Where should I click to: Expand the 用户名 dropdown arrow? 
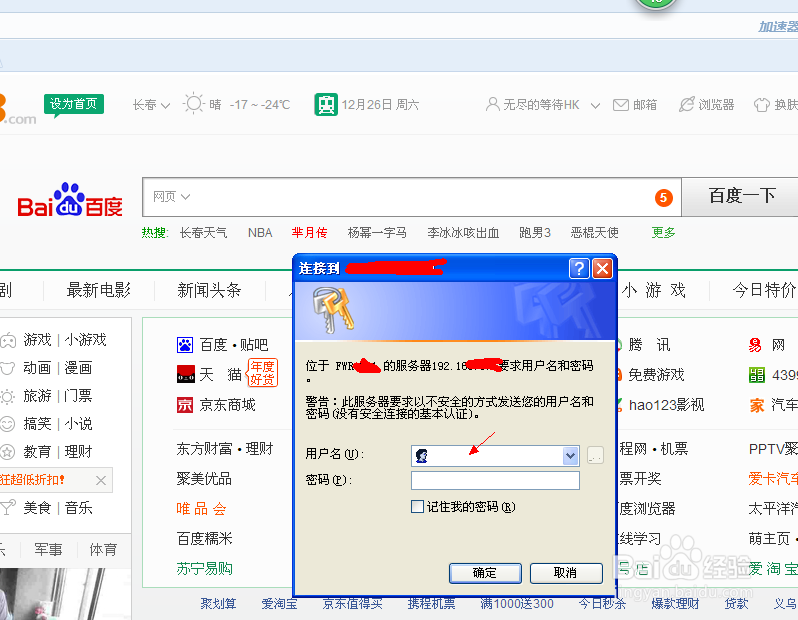[x=571, y=456]
